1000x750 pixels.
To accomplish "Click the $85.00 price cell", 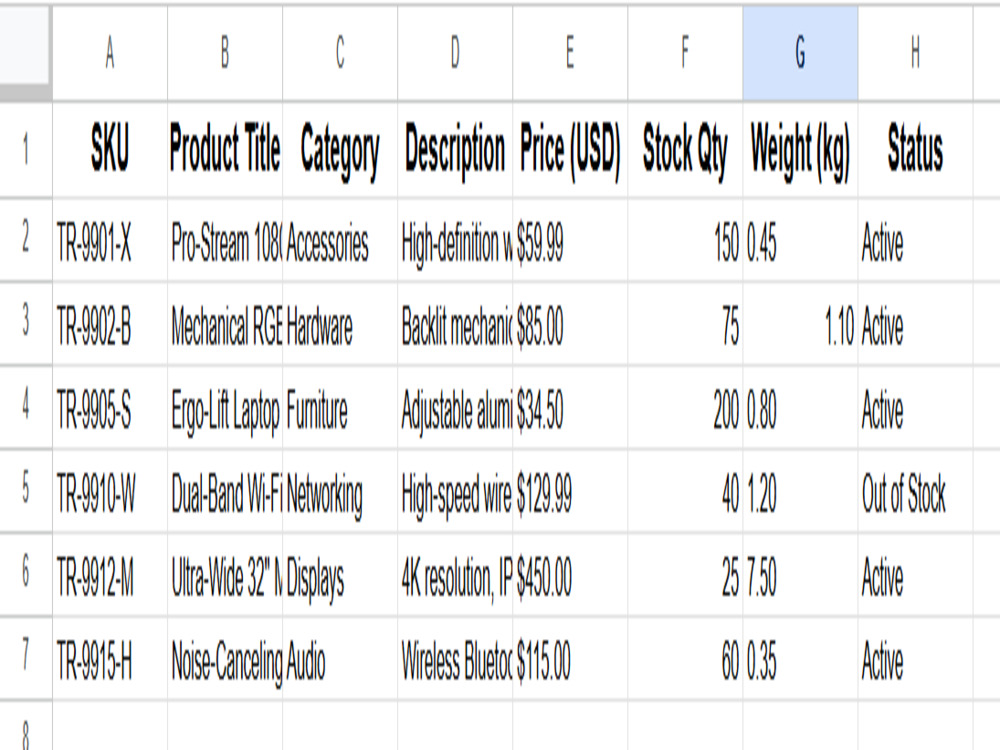I will coord(570,323).
